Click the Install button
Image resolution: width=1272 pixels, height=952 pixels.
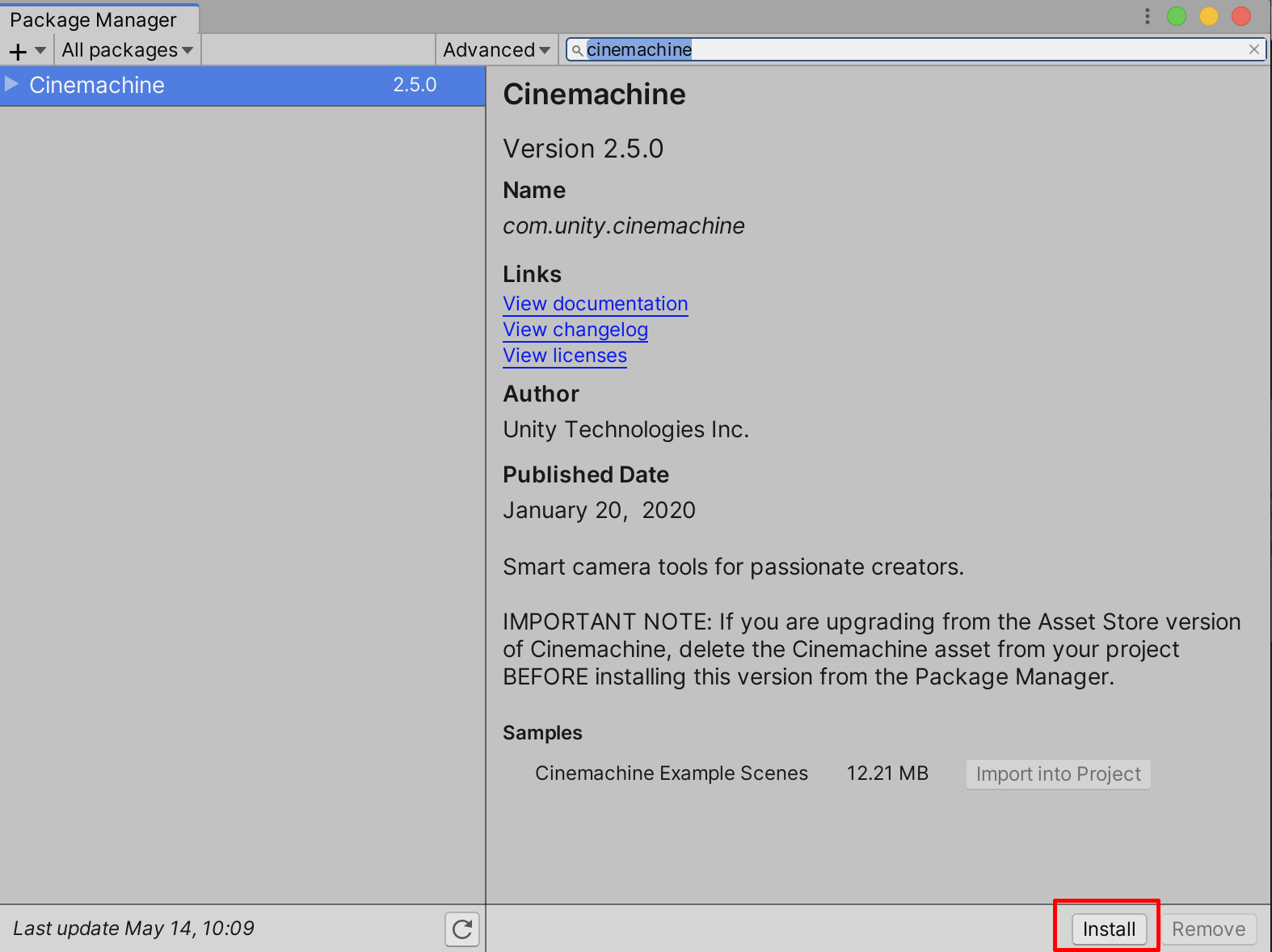tap(1109, 929)
